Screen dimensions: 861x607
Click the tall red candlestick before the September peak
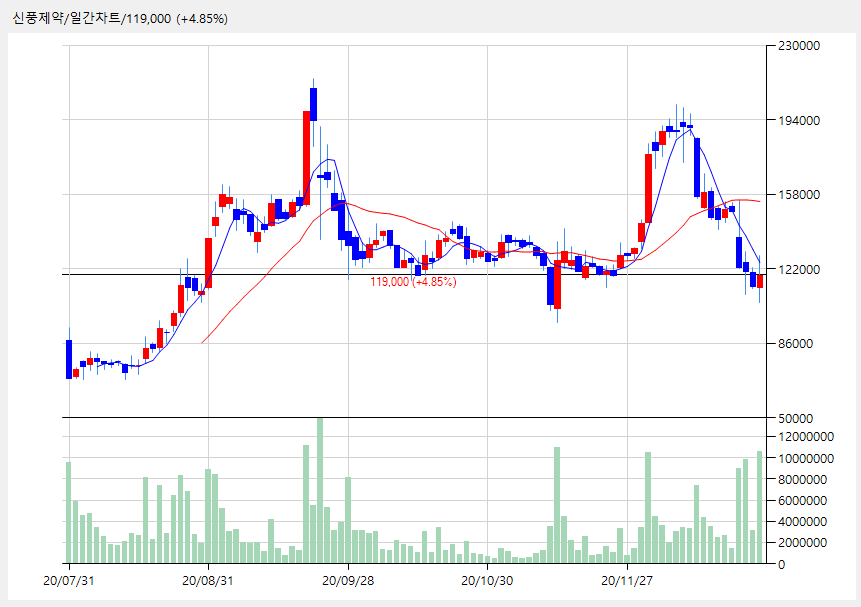coord(306,158)
